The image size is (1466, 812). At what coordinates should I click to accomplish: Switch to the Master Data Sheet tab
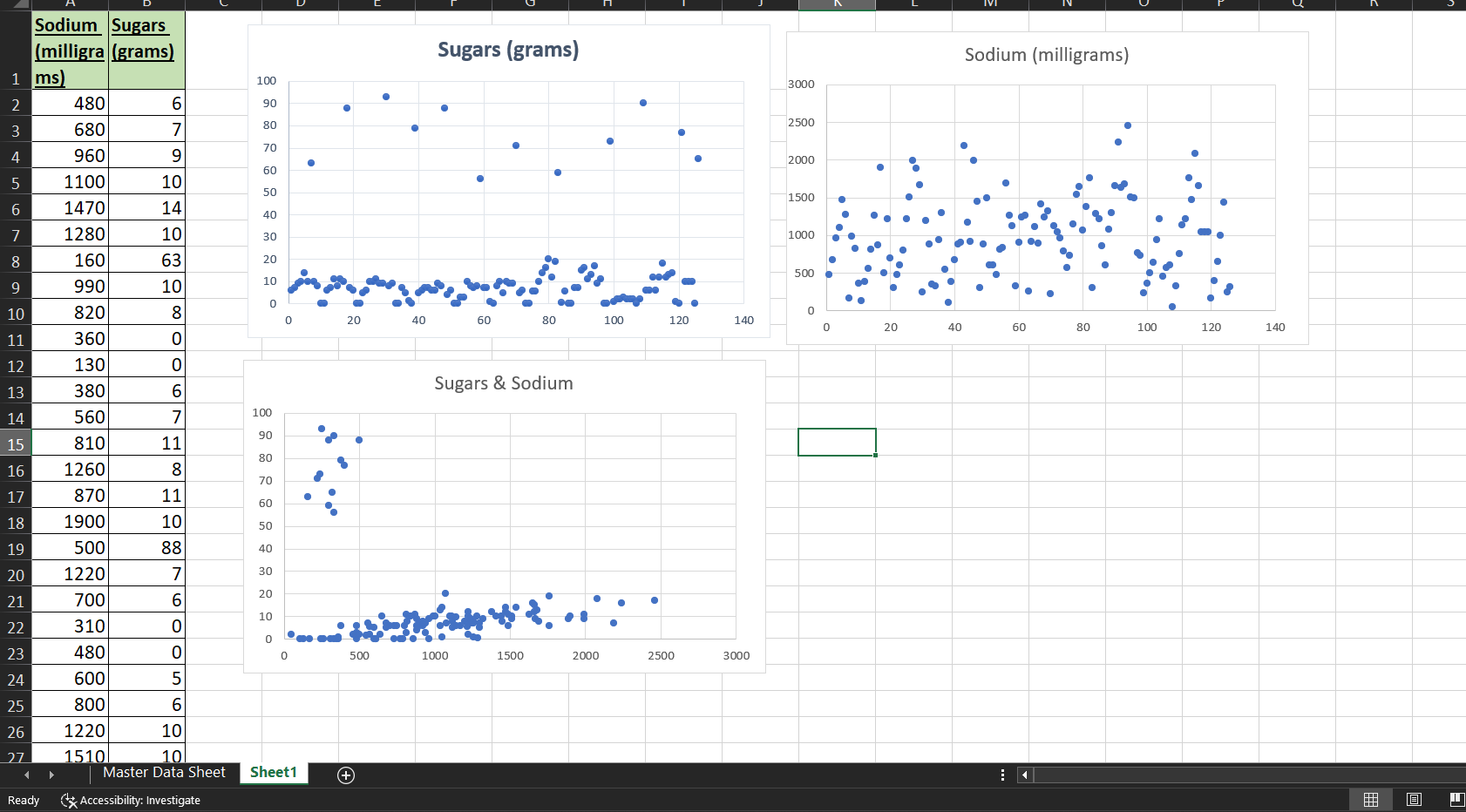(164, 772)
